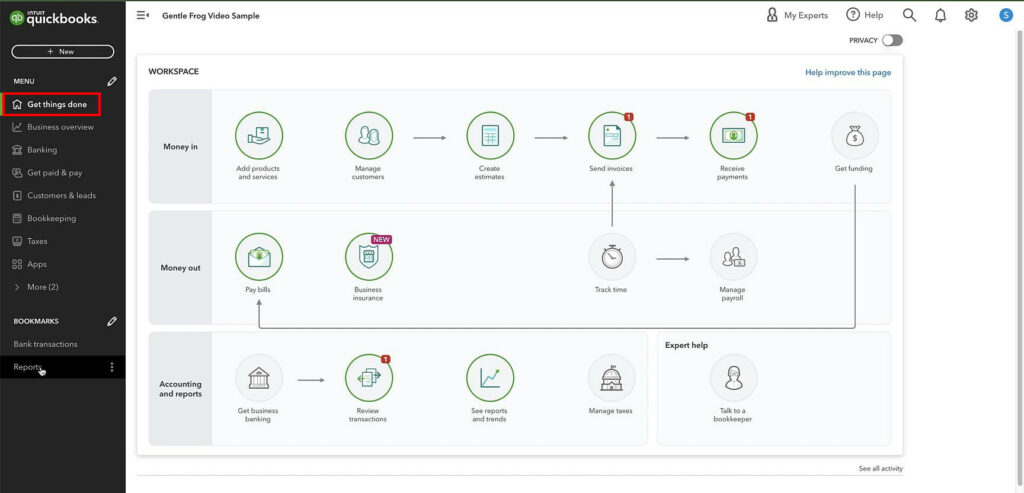This screenshot has height=493, width=1024.
Task: Open Banking in the sidebar
Action: pos(42,150)
